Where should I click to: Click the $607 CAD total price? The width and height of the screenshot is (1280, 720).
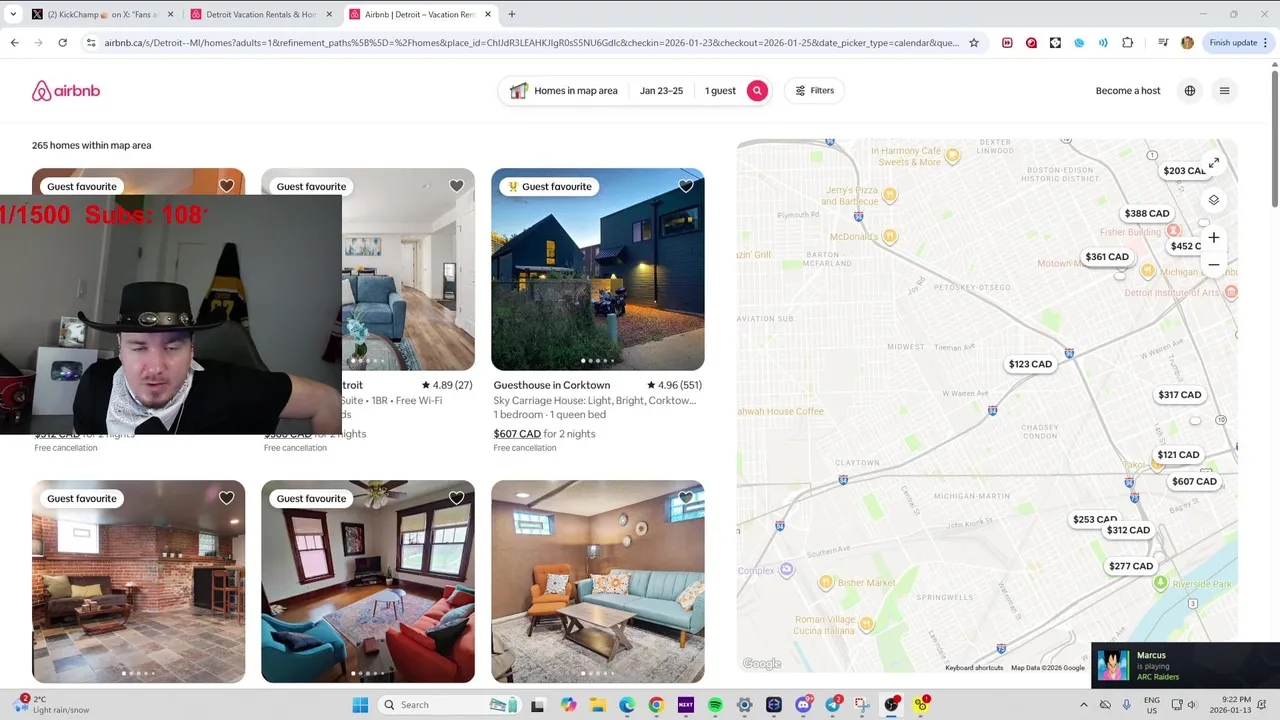(x=517, y=434)
